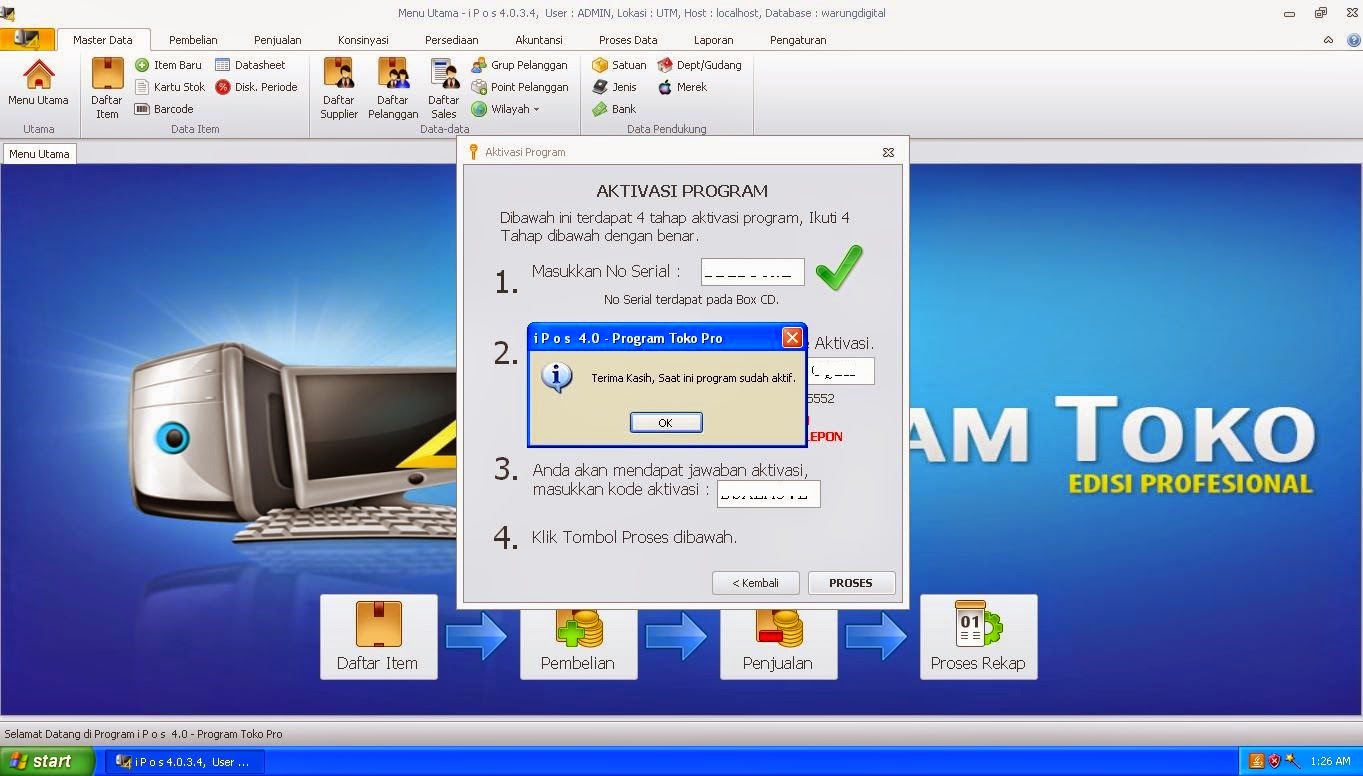
Task: Switch to the Konsinyasi tab
Action: click(363, 40)
